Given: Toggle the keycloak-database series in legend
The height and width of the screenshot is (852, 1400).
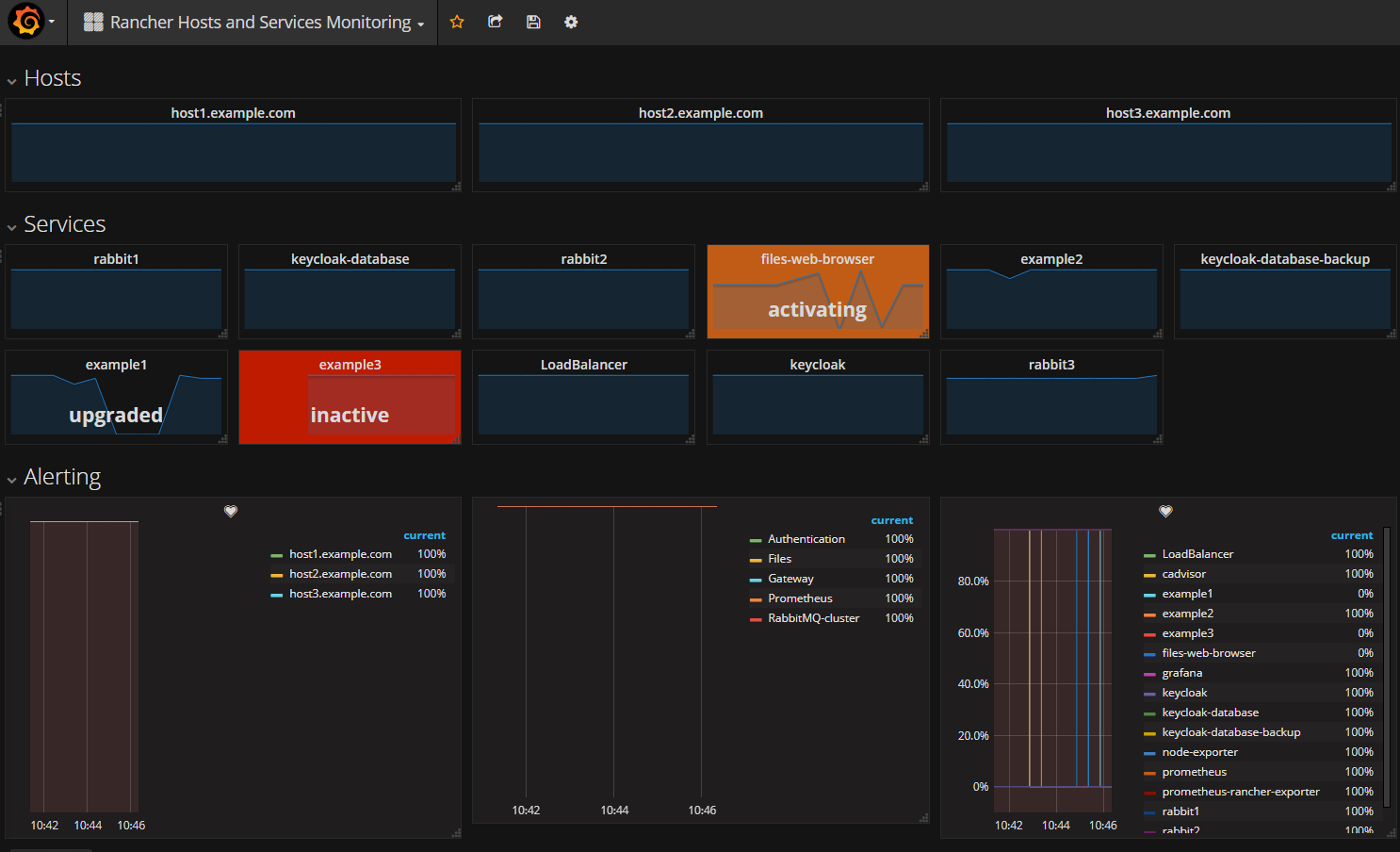Looking at the screenshot, I should tap(1210, 713).
